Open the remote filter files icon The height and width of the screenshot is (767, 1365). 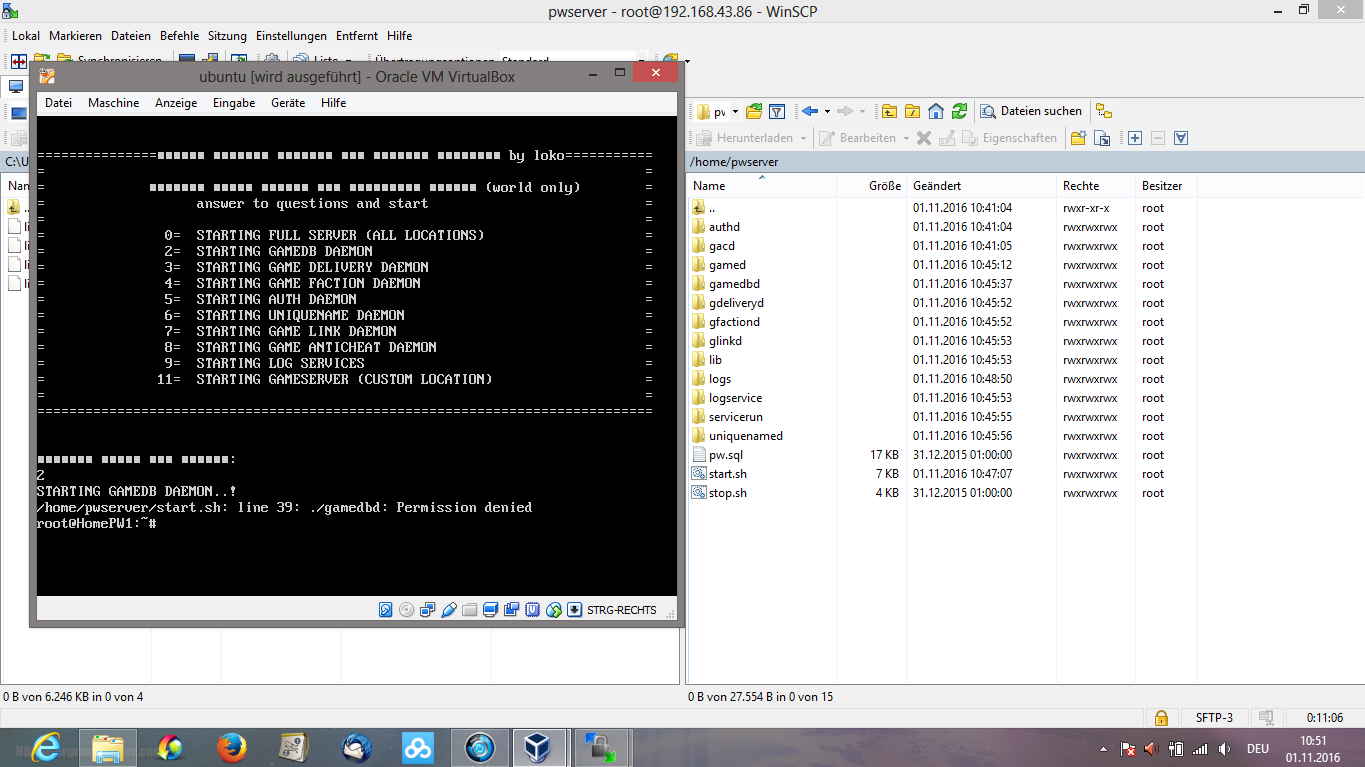tap(777, 111)
